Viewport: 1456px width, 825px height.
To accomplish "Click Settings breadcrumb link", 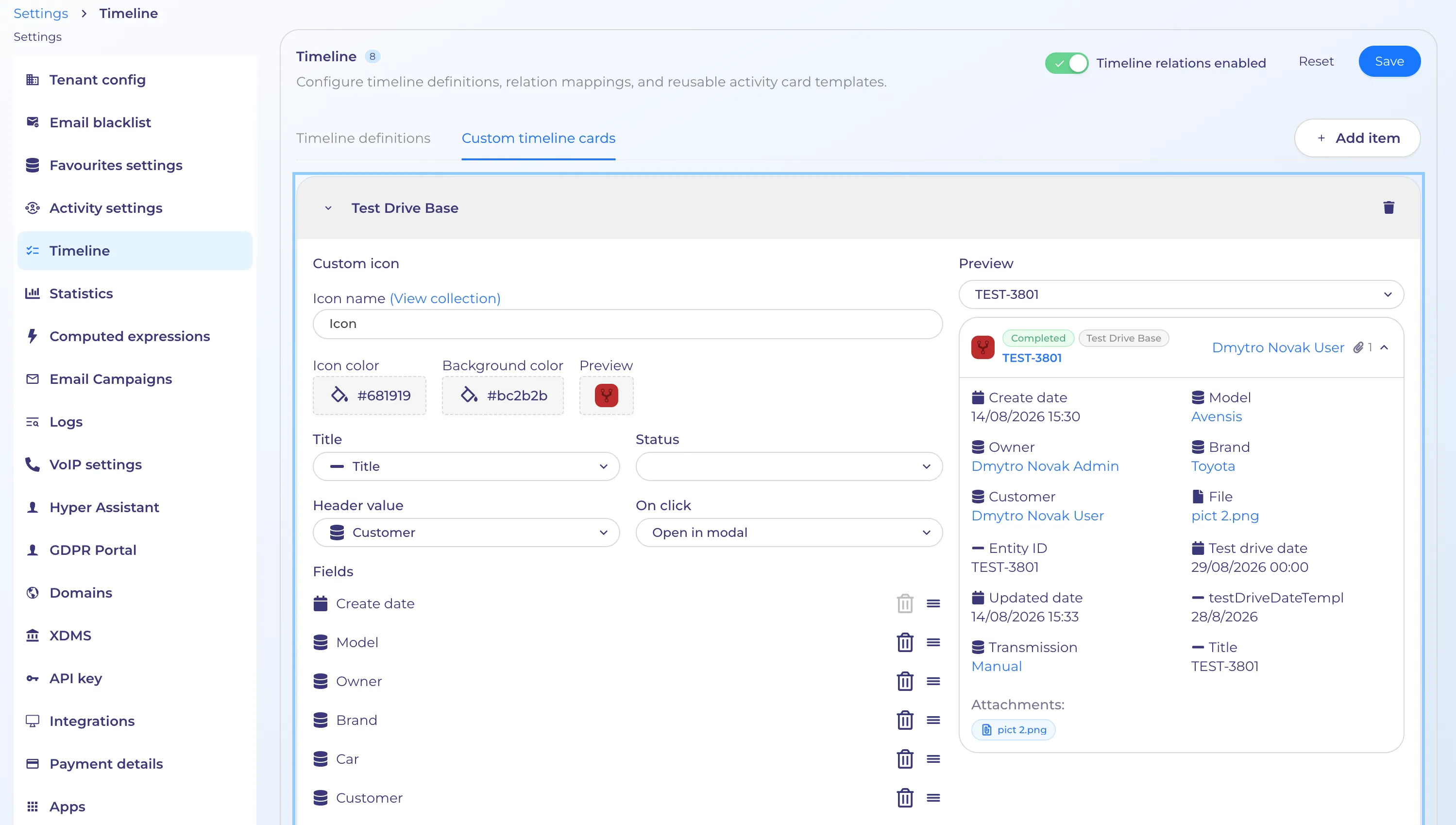I will pos(41,13).
